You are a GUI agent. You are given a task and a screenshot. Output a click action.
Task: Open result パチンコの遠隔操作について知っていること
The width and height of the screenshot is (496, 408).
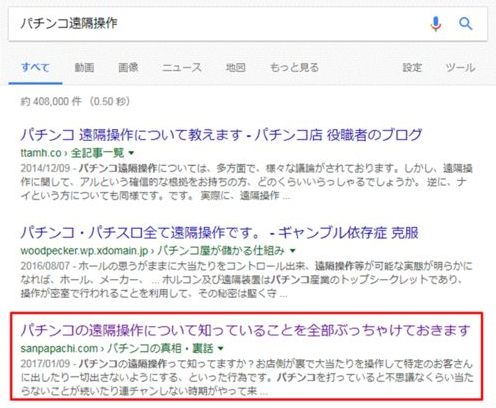point(245,330)
